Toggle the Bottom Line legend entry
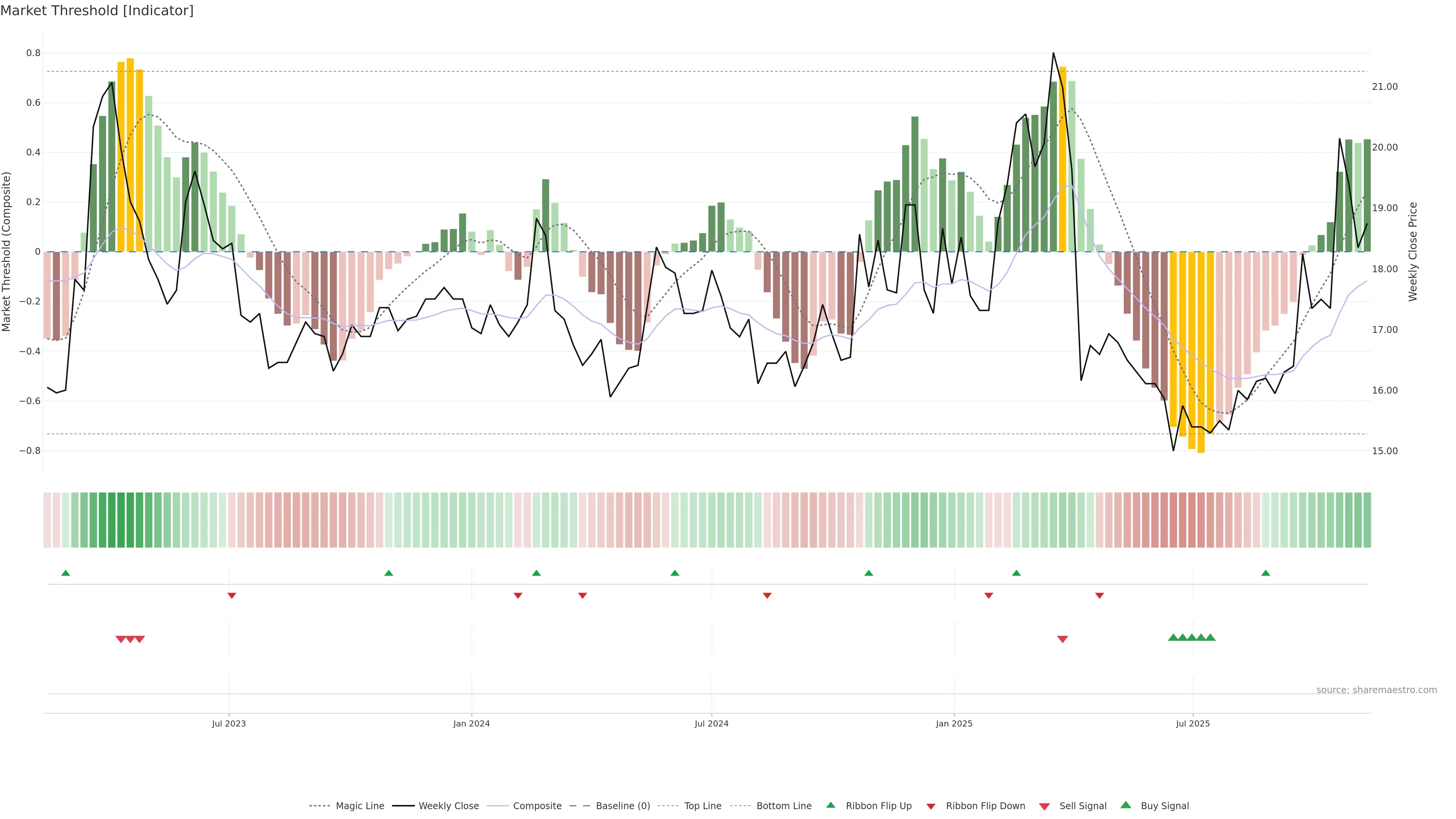 [783, 806]
